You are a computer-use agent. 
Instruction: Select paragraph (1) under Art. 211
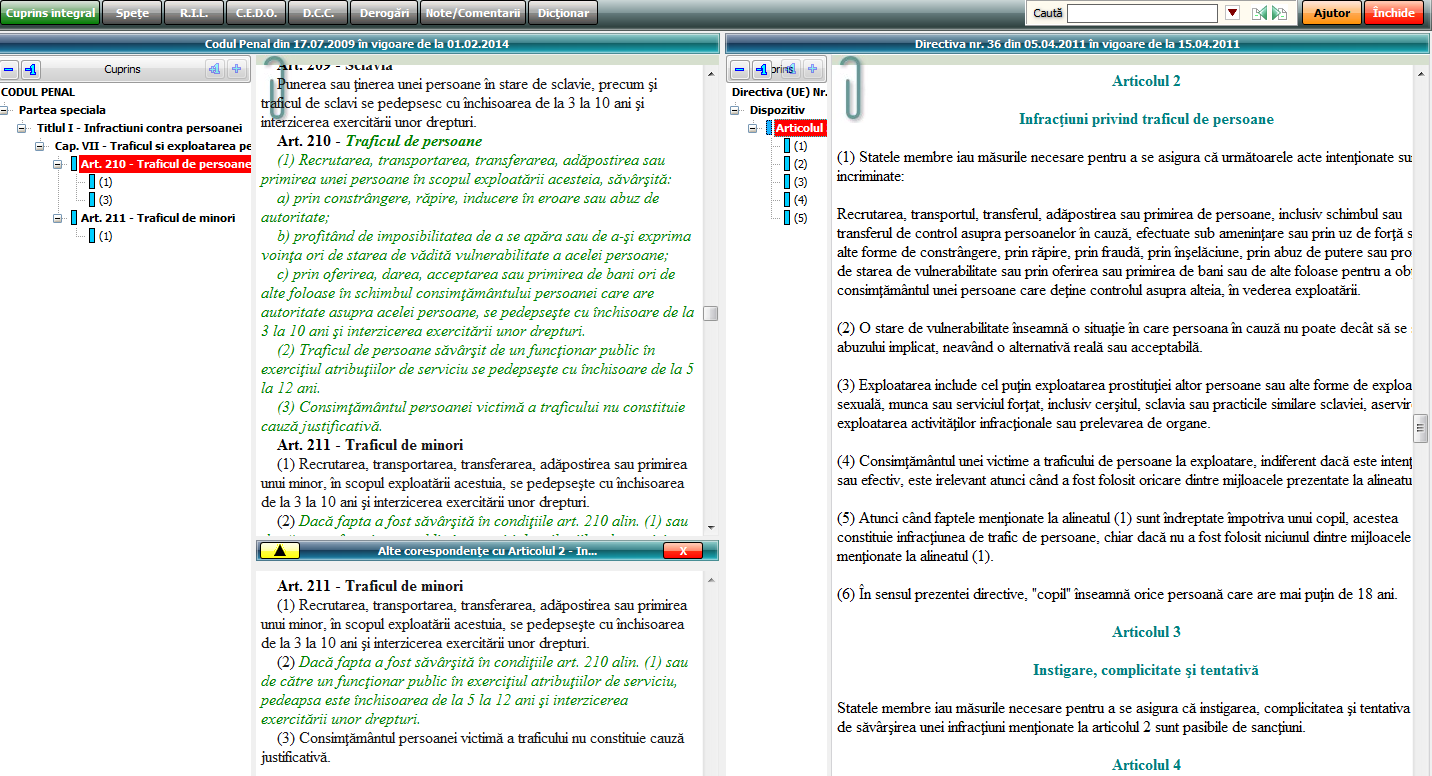(x=105, y=236)
